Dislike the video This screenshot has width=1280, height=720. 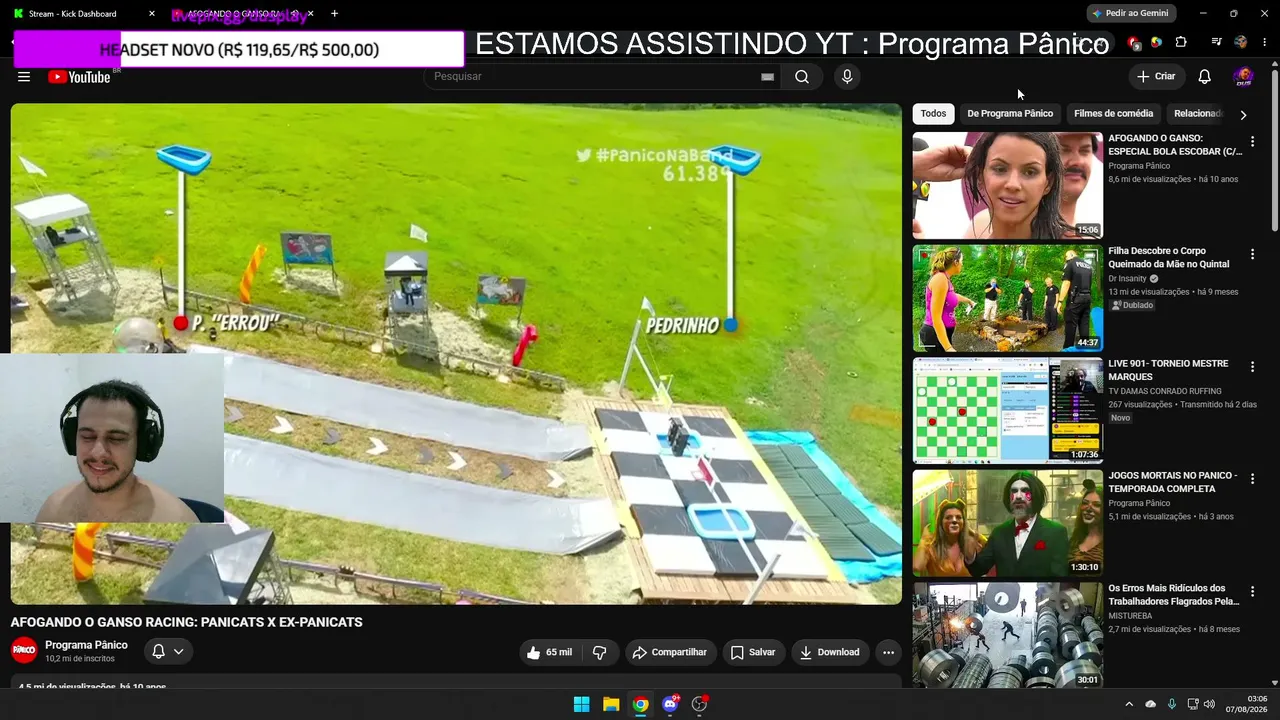pos(600,653)
